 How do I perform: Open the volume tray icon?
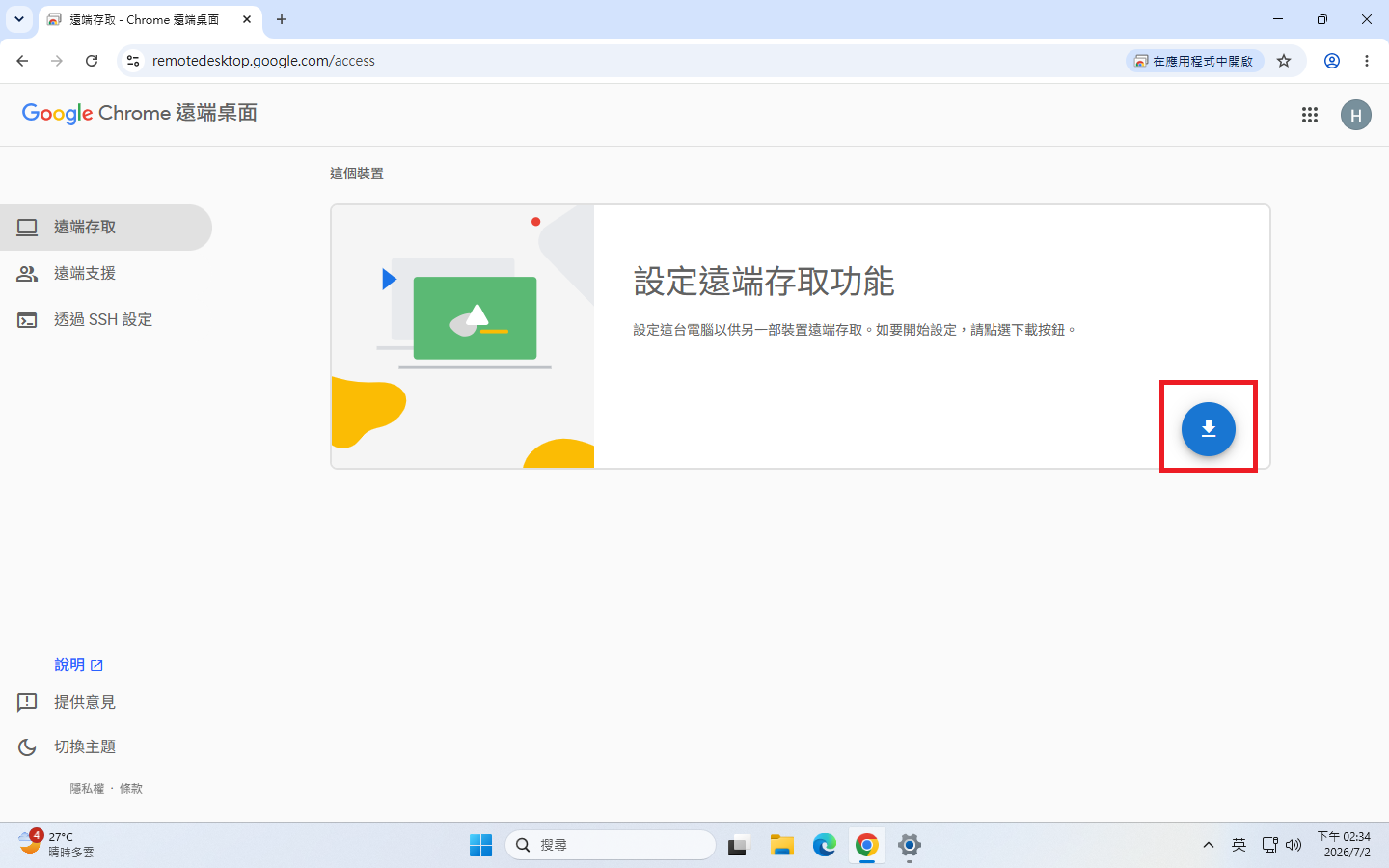click(1294, 846)
